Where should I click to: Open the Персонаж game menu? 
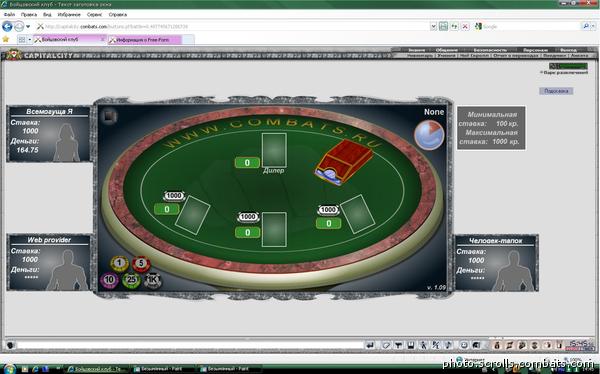click(535, 50)
